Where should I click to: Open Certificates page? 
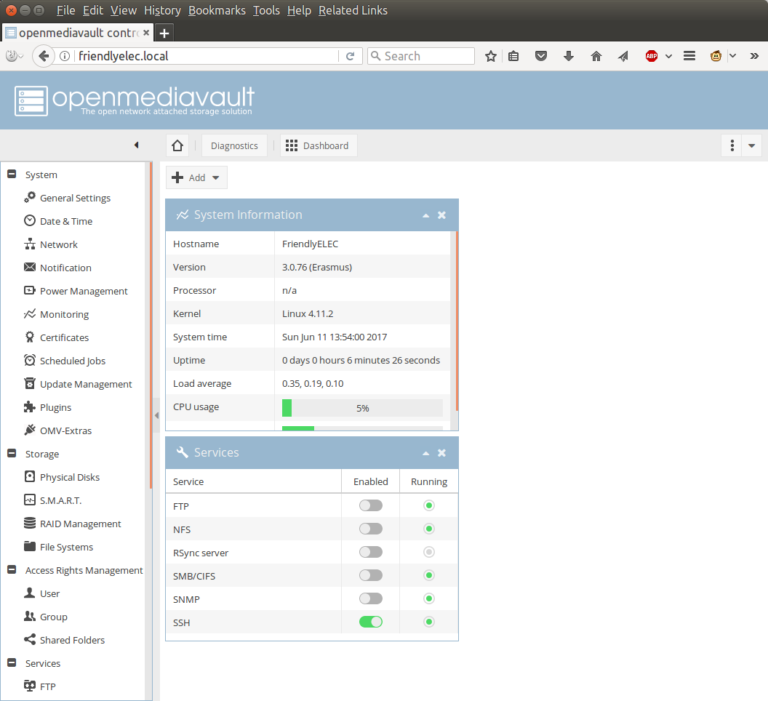coord(64,338)
